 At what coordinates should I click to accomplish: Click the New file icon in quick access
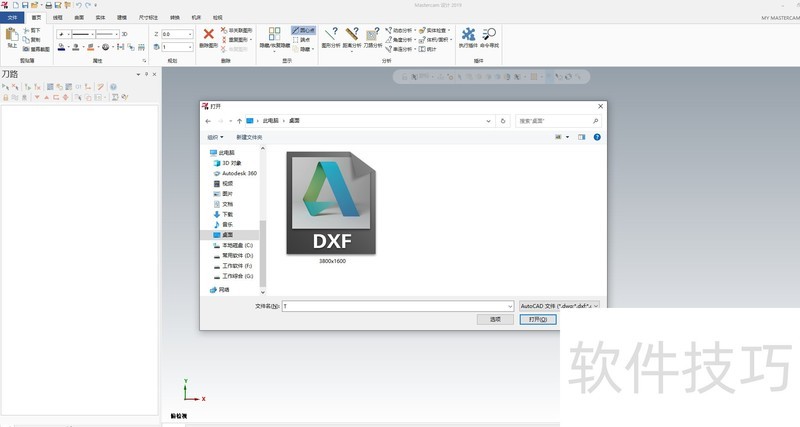click(x=16, y=5)
